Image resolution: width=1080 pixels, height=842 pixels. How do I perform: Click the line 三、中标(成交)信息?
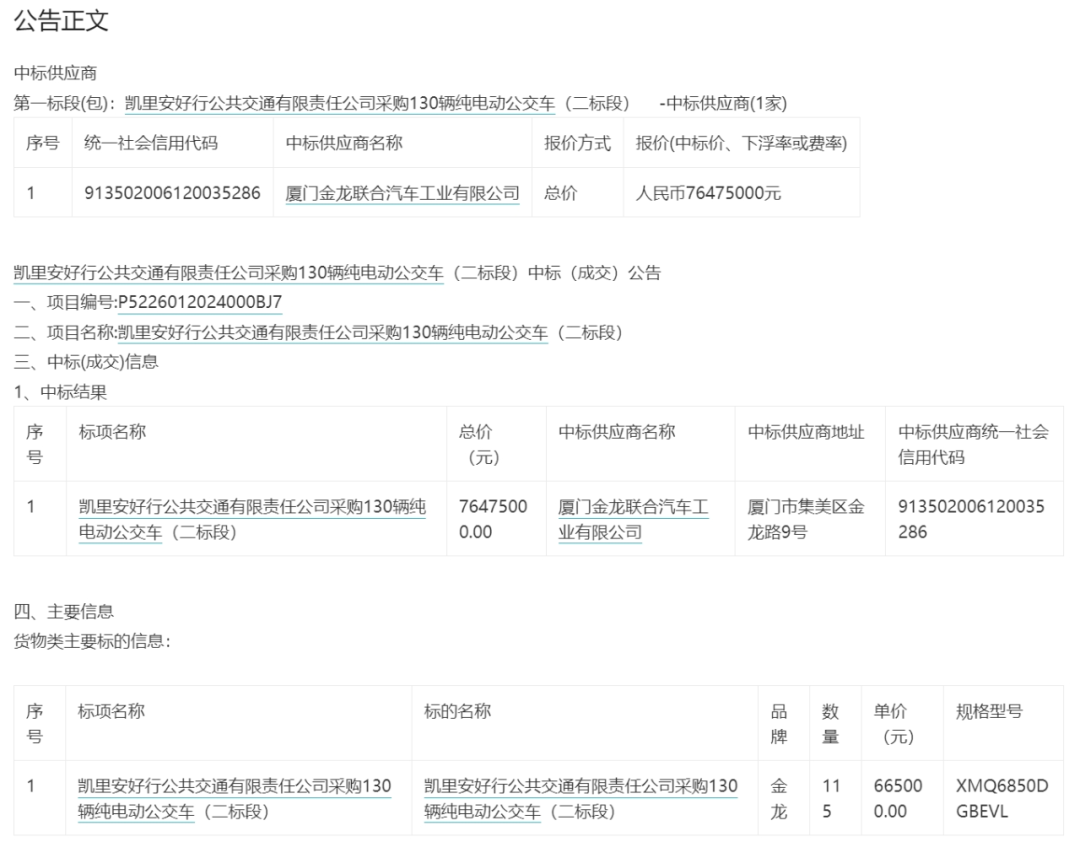86,362
